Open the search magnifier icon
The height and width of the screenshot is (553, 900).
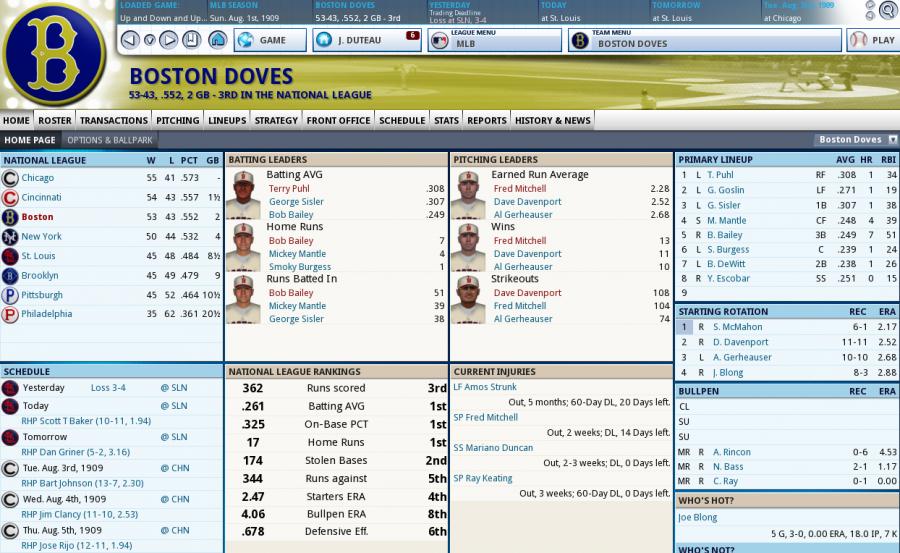point(887,11)
